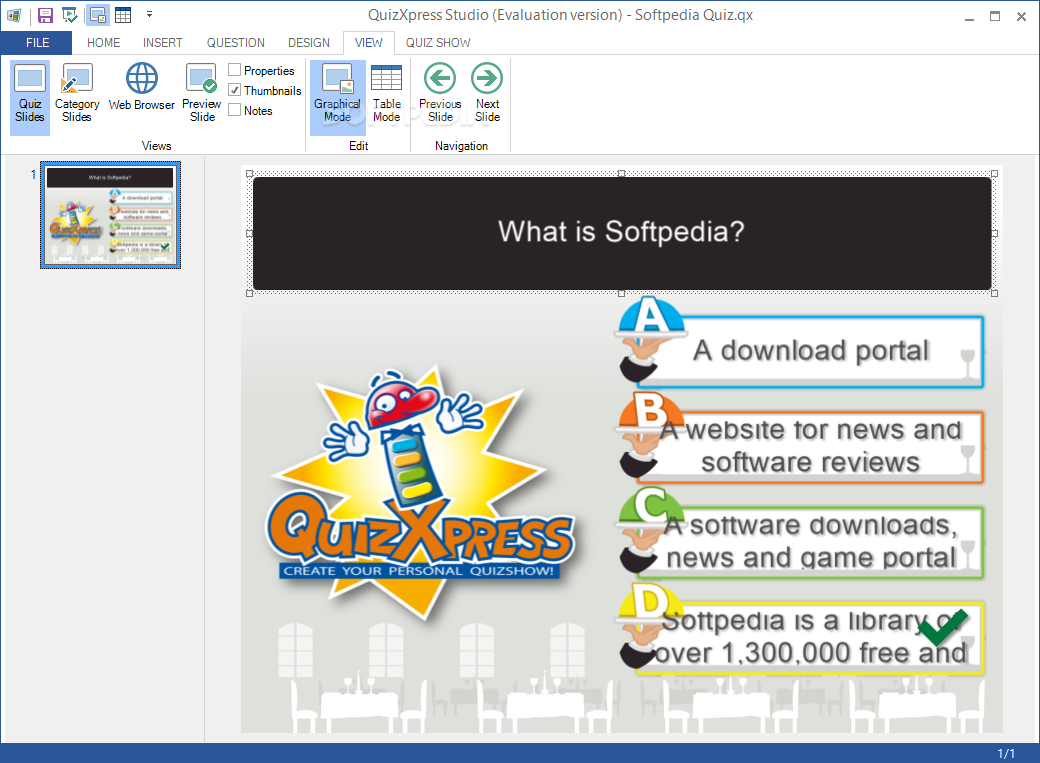This screenshot has width=1040, height=763.
Task: Switch to Category Slides view
Action: 77,94
